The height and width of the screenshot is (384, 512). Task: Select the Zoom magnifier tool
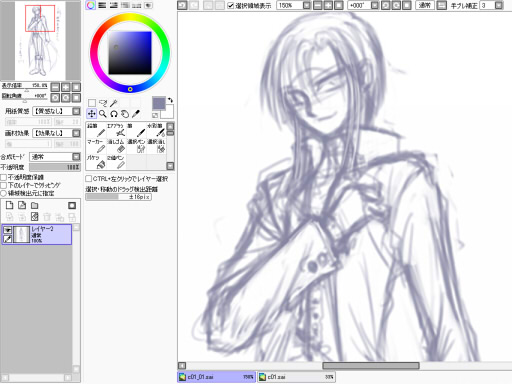click(x=103, y=114)
